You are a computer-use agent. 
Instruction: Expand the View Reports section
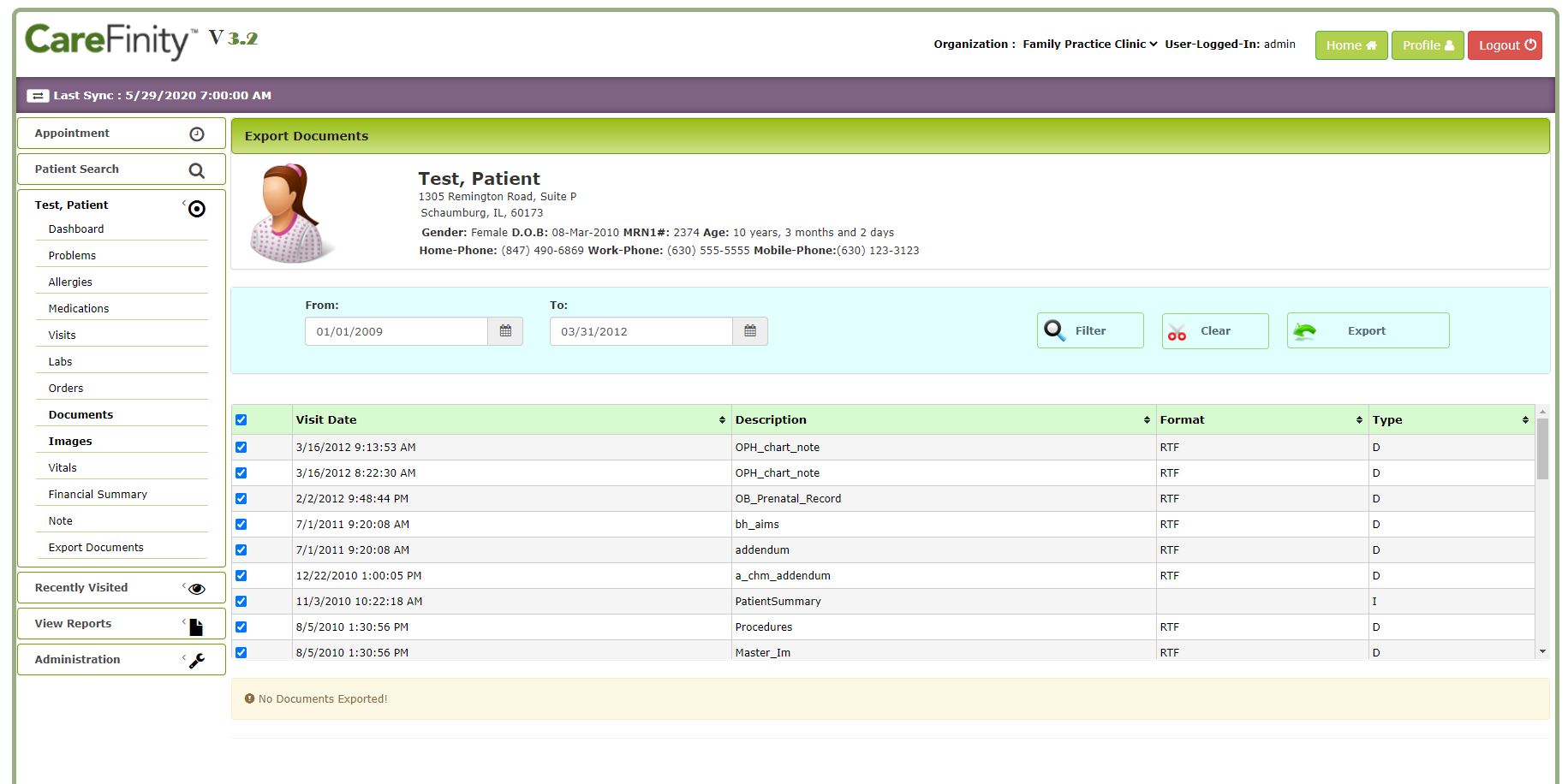[122, 624]
